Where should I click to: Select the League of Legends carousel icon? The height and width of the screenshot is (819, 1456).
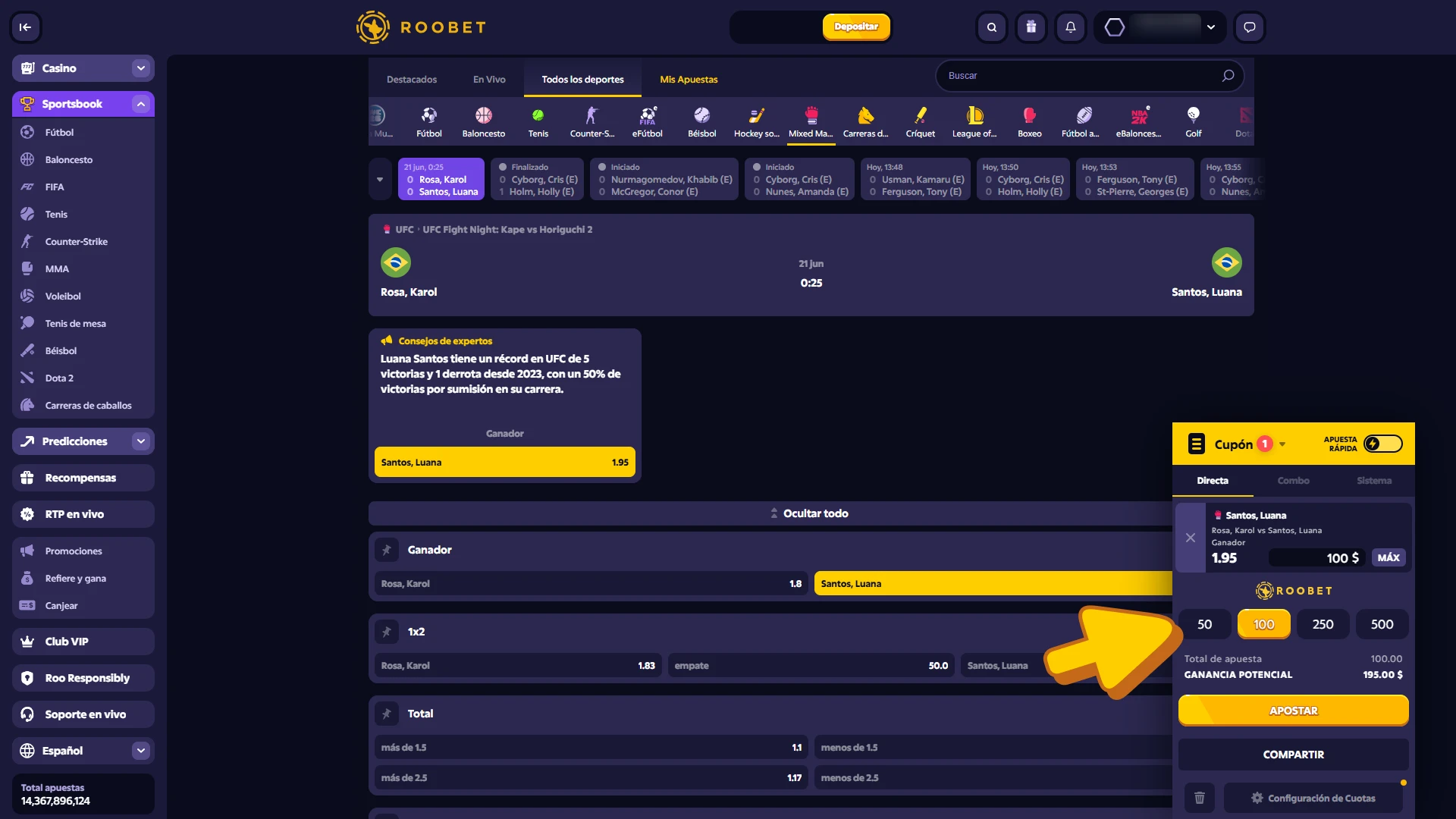pyautogui.click(x=974, y=122)
